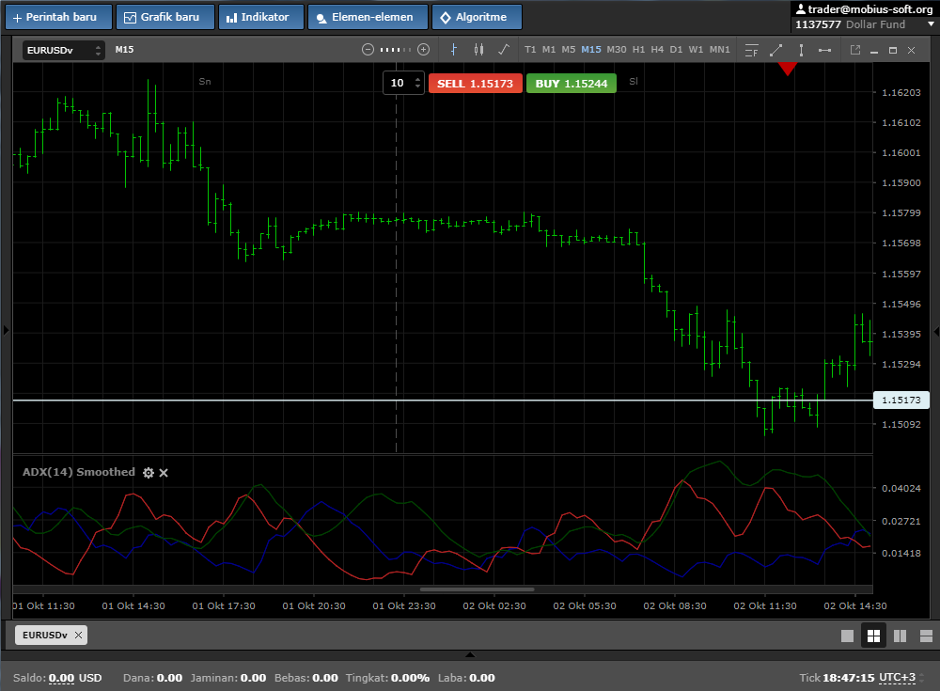Select the vertical split layout

click(x=899, y=635)
